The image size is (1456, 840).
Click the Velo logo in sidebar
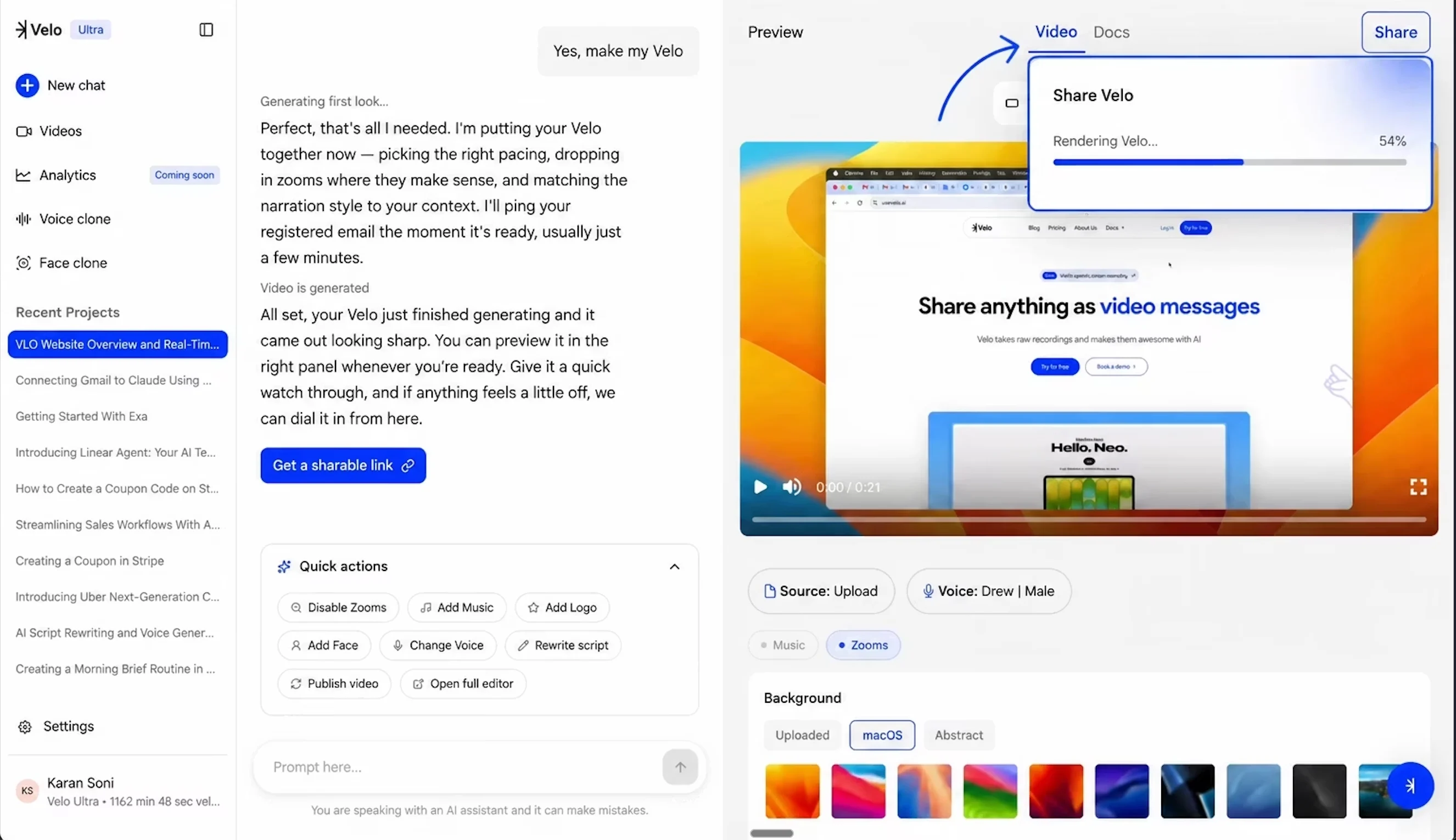(x=38, y=30)
